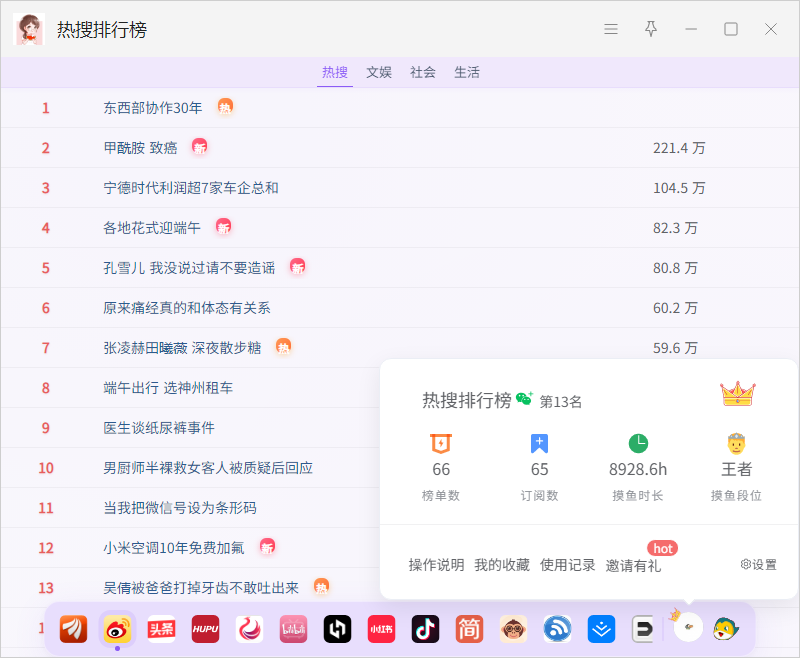This screenshot has width=800, height=658.
Task: Open the bilibili dock icon
Action: point(293,629)
